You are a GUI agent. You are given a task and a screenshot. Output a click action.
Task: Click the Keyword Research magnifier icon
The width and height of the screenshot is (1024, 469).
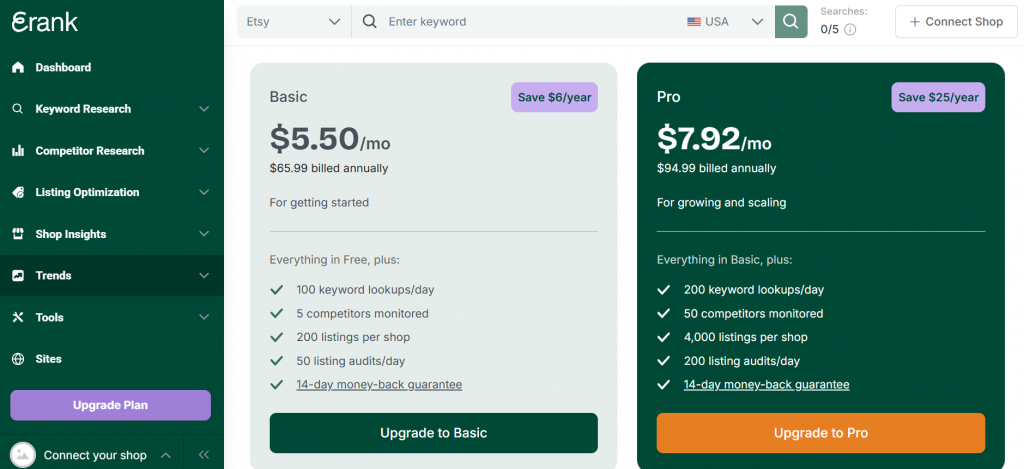(18, 109)
